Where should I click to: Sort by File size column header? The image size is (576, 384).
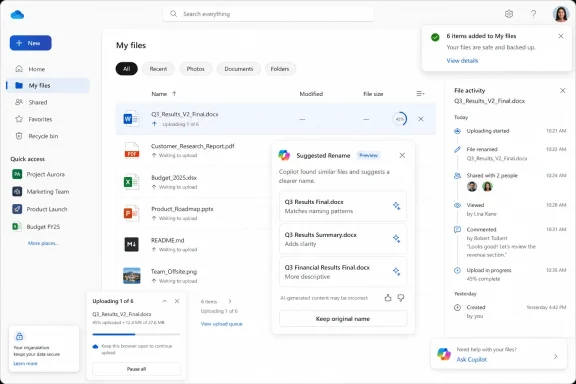[x=373, y=94]
